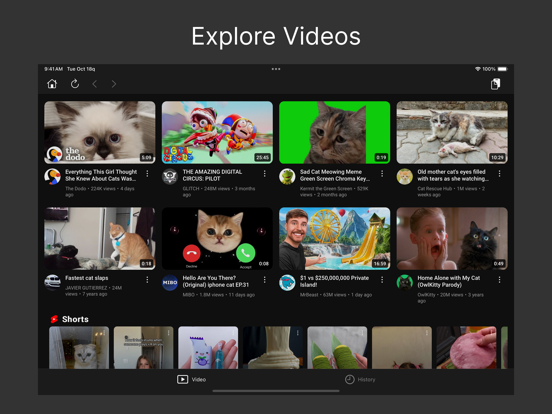552x414 pixels.
Task: Open options for Amazing Digital Circus video
Action: tap(264, 174)
